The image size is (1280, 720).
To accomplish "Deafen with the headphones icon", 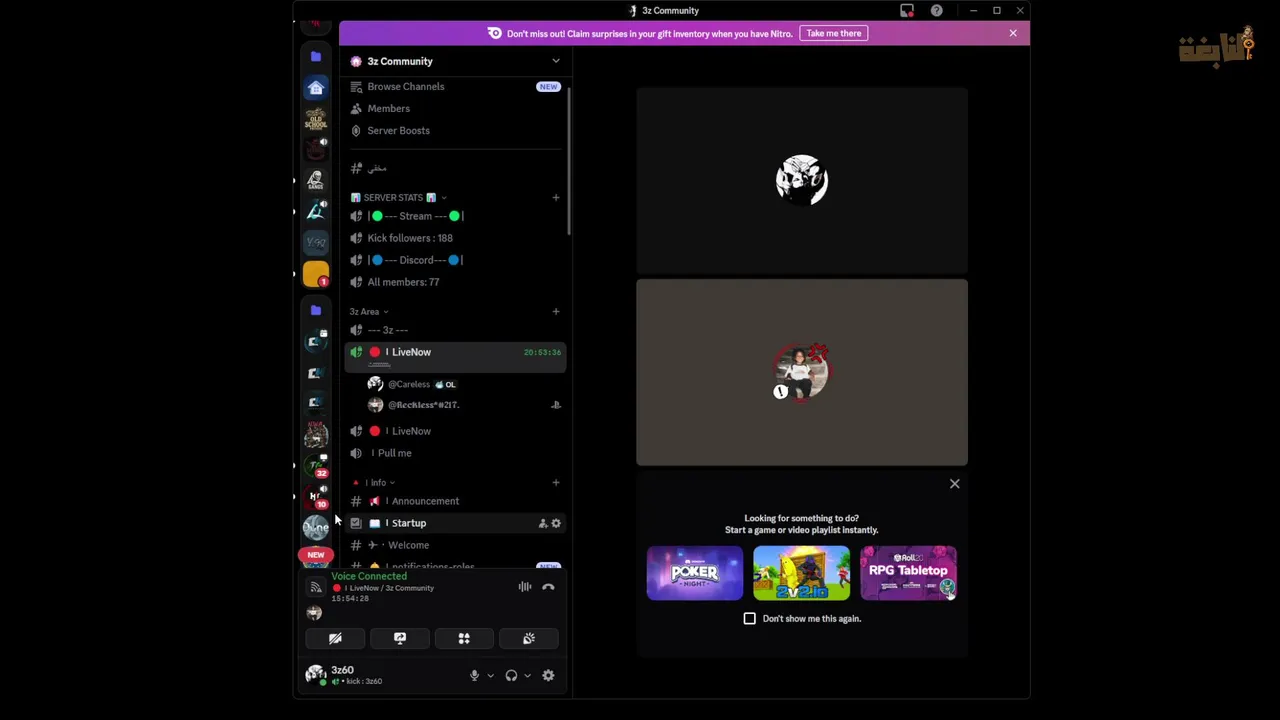I will click(511, 676).
